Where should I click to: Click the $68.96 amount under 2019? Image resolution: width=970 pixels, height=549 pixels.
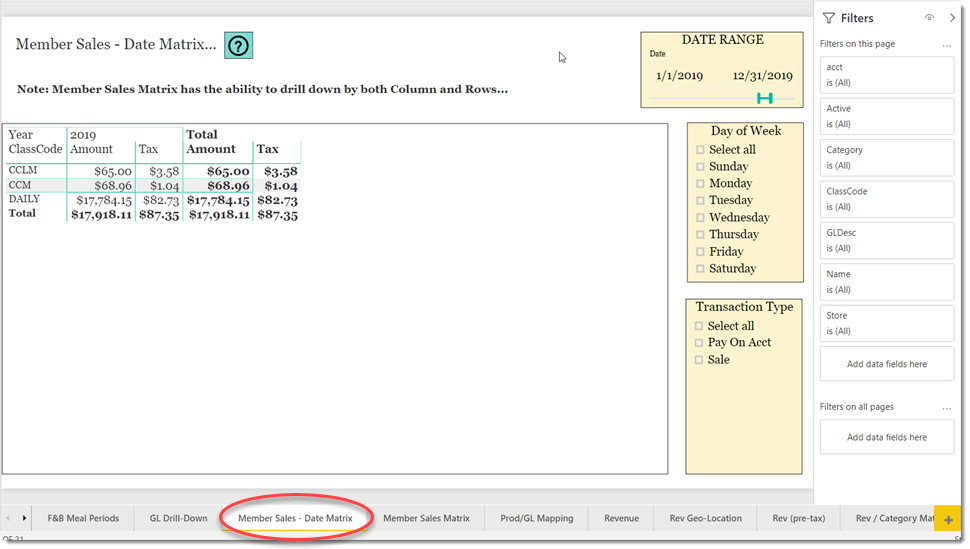(x=113, y=186)
